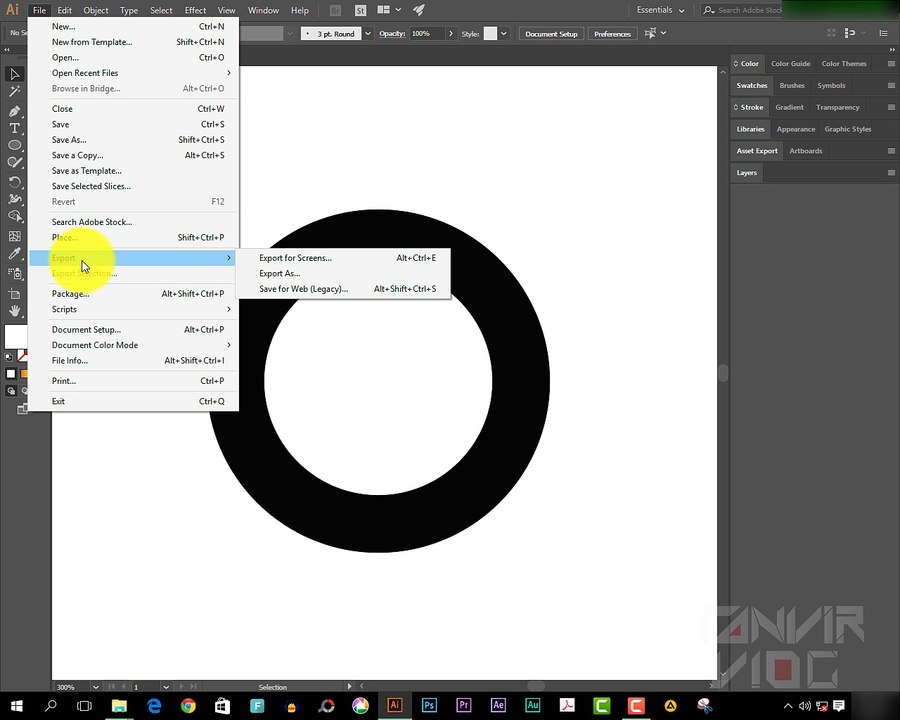Viewport: 900px width, 720px height.
Task: Click the white Fill color box
Action: tap(14, 337)
